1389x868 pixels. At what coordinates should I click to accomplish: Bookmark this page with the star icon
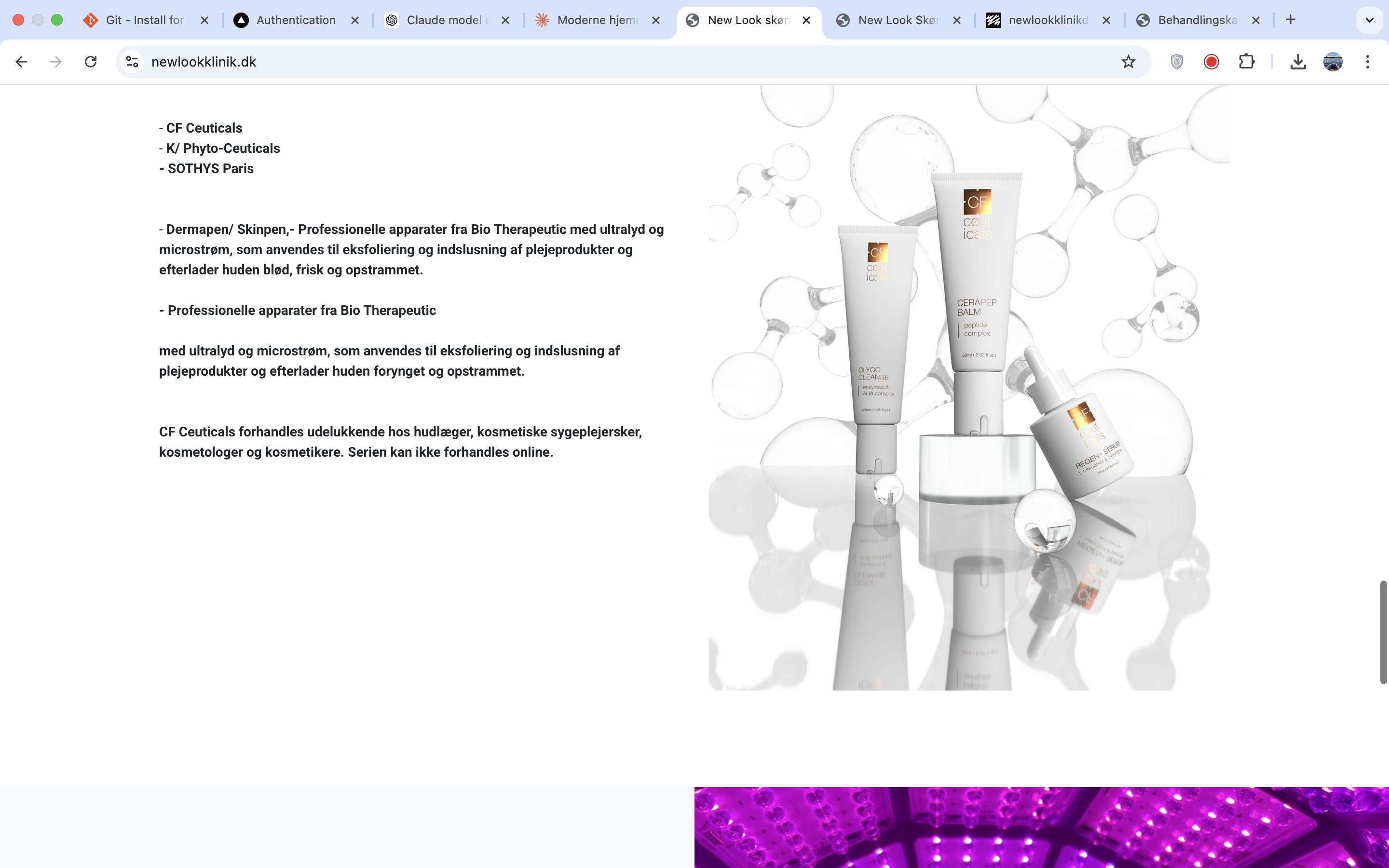point(1128,61)
